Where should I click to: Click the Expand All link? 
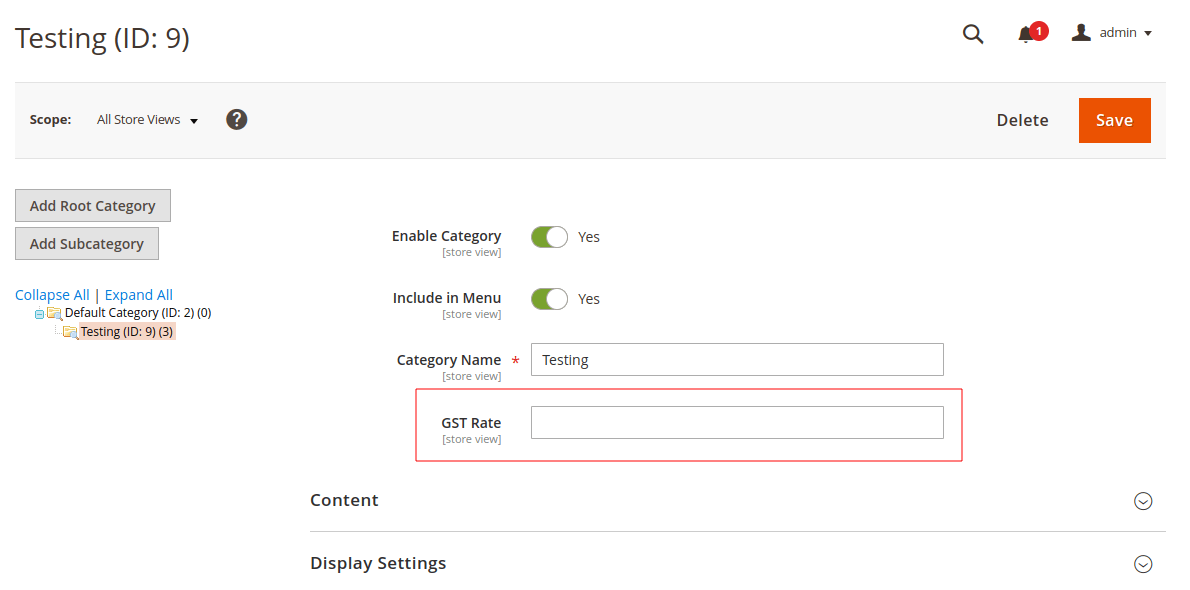pos(138,294)
